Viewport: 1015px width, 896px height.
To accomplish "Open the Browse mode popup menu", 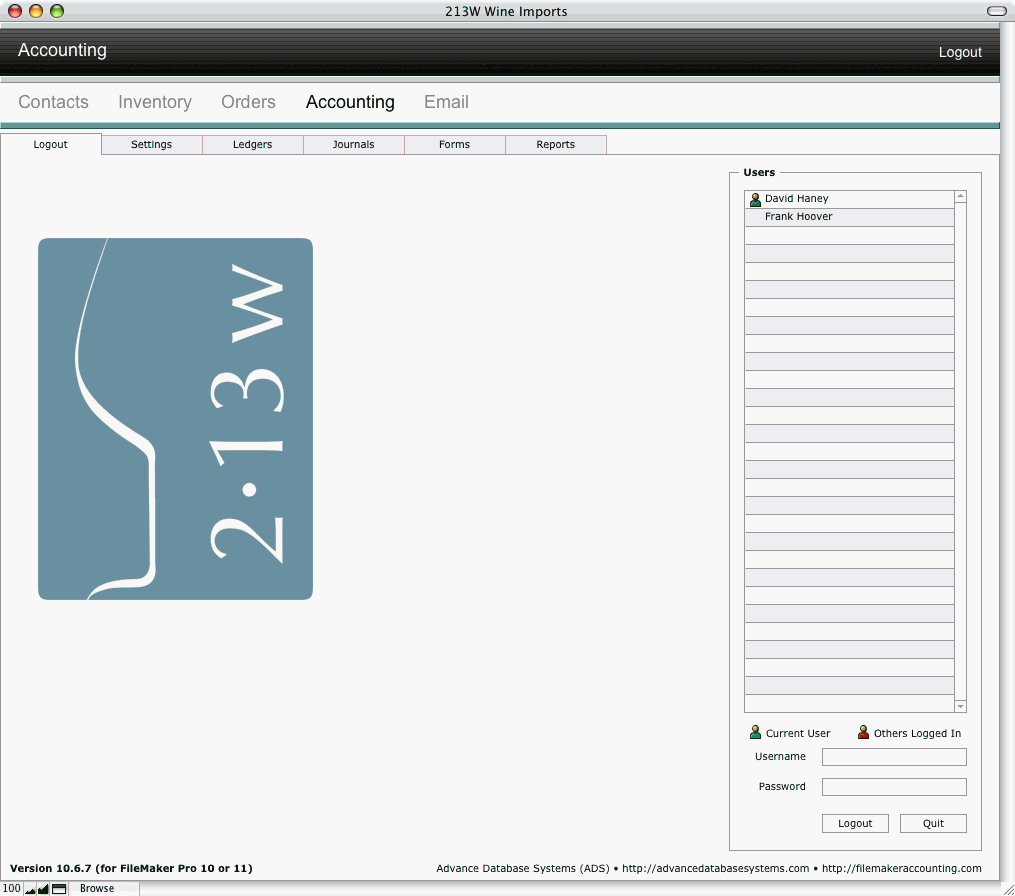I will (104, 888).
